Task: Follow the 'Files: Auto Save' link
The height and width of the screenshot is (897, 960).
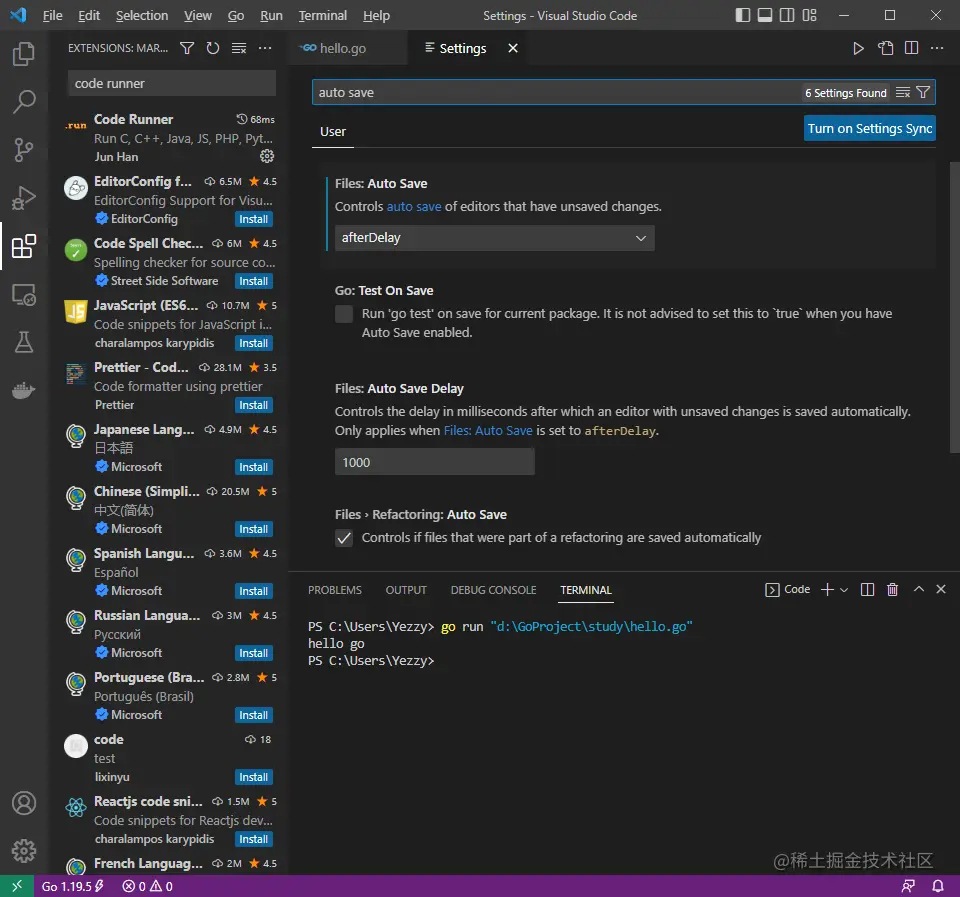Action: tap(488, 430)
